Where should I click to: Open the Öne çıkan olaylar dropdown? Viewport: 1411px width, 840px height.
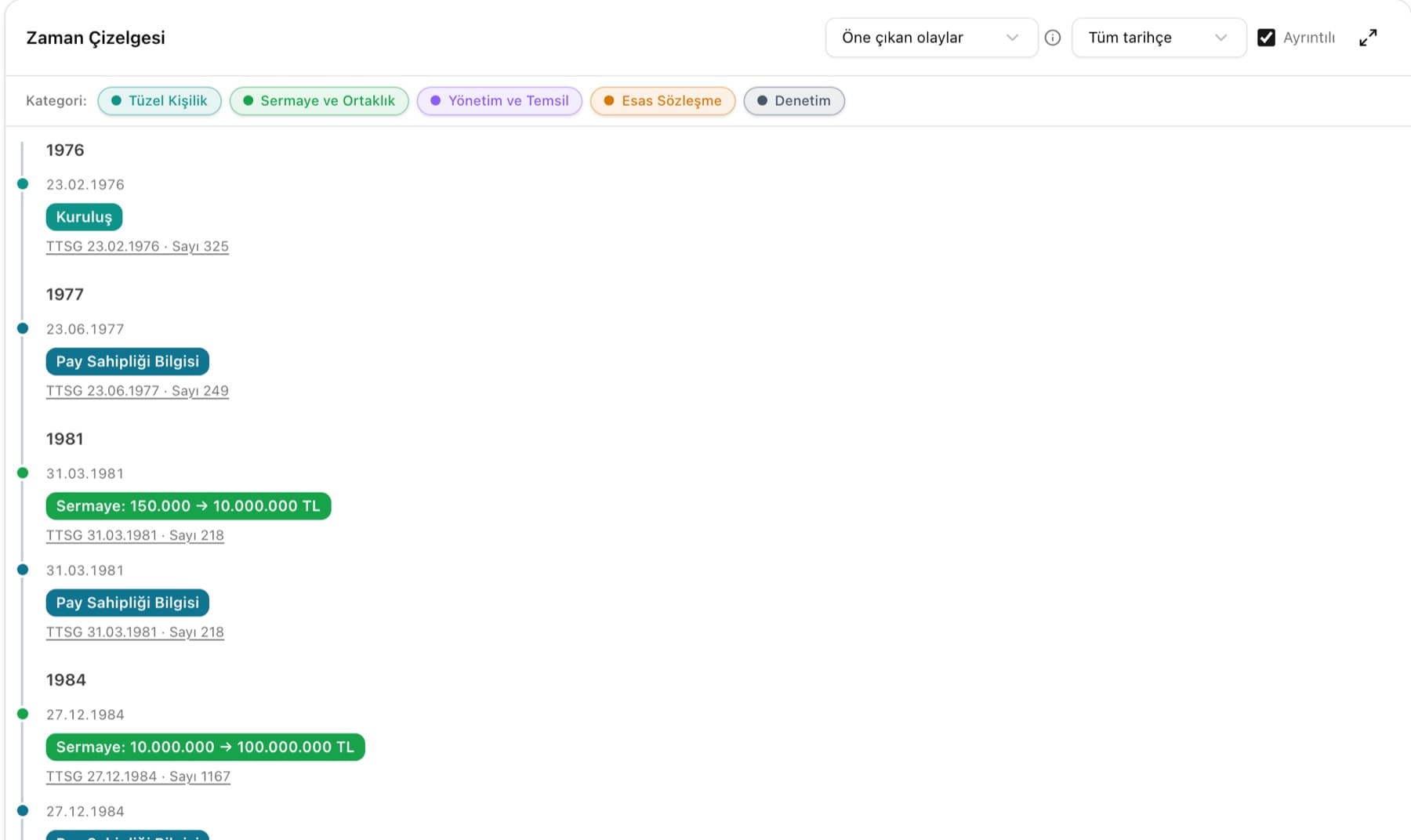931,38
